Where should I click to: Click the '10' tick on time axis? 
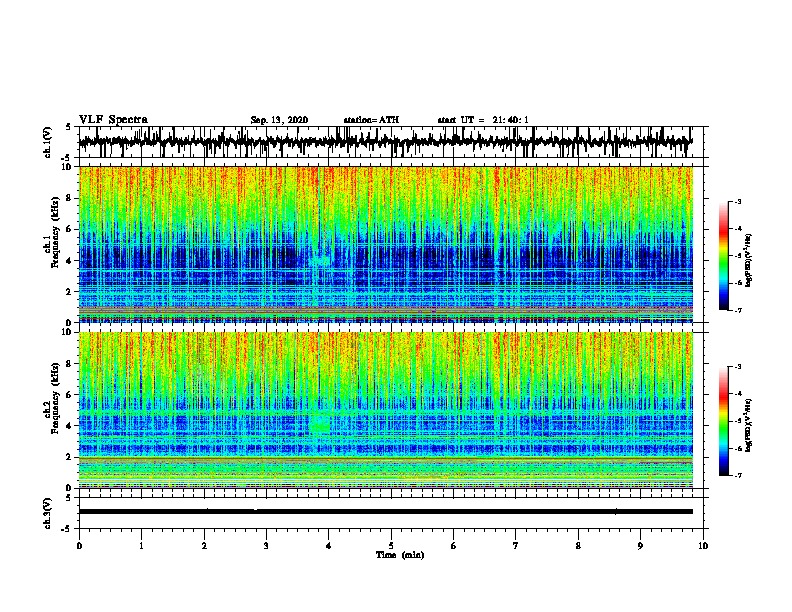click(703, 546)
